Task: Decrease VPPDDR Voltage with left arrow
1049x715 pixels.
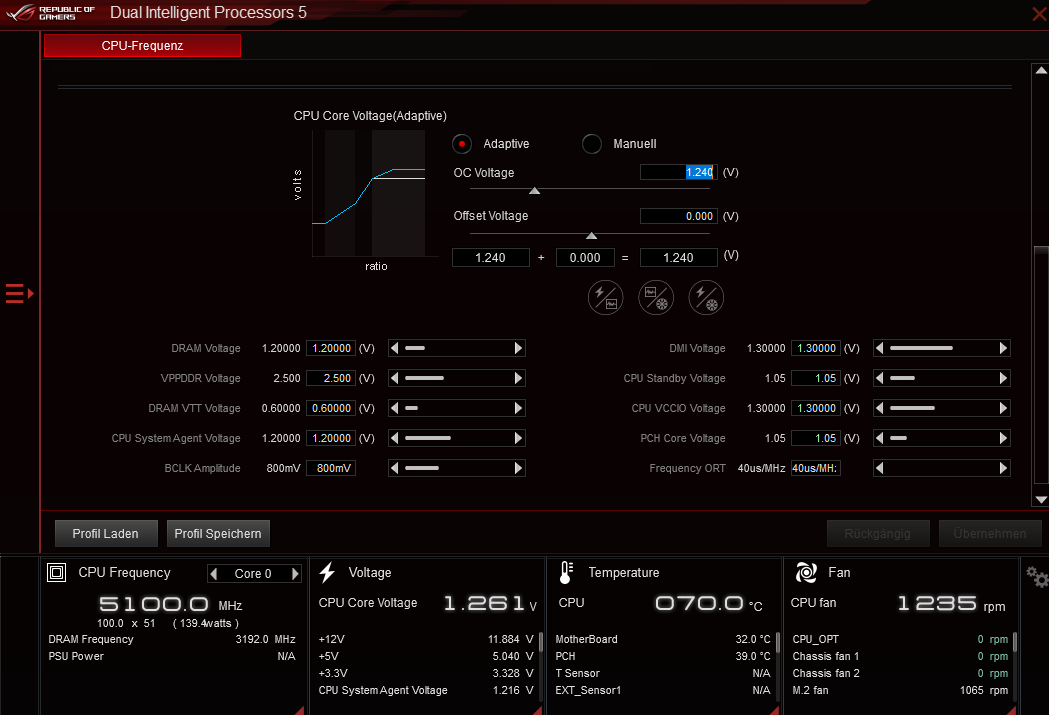Action: [x=395, y=379]
